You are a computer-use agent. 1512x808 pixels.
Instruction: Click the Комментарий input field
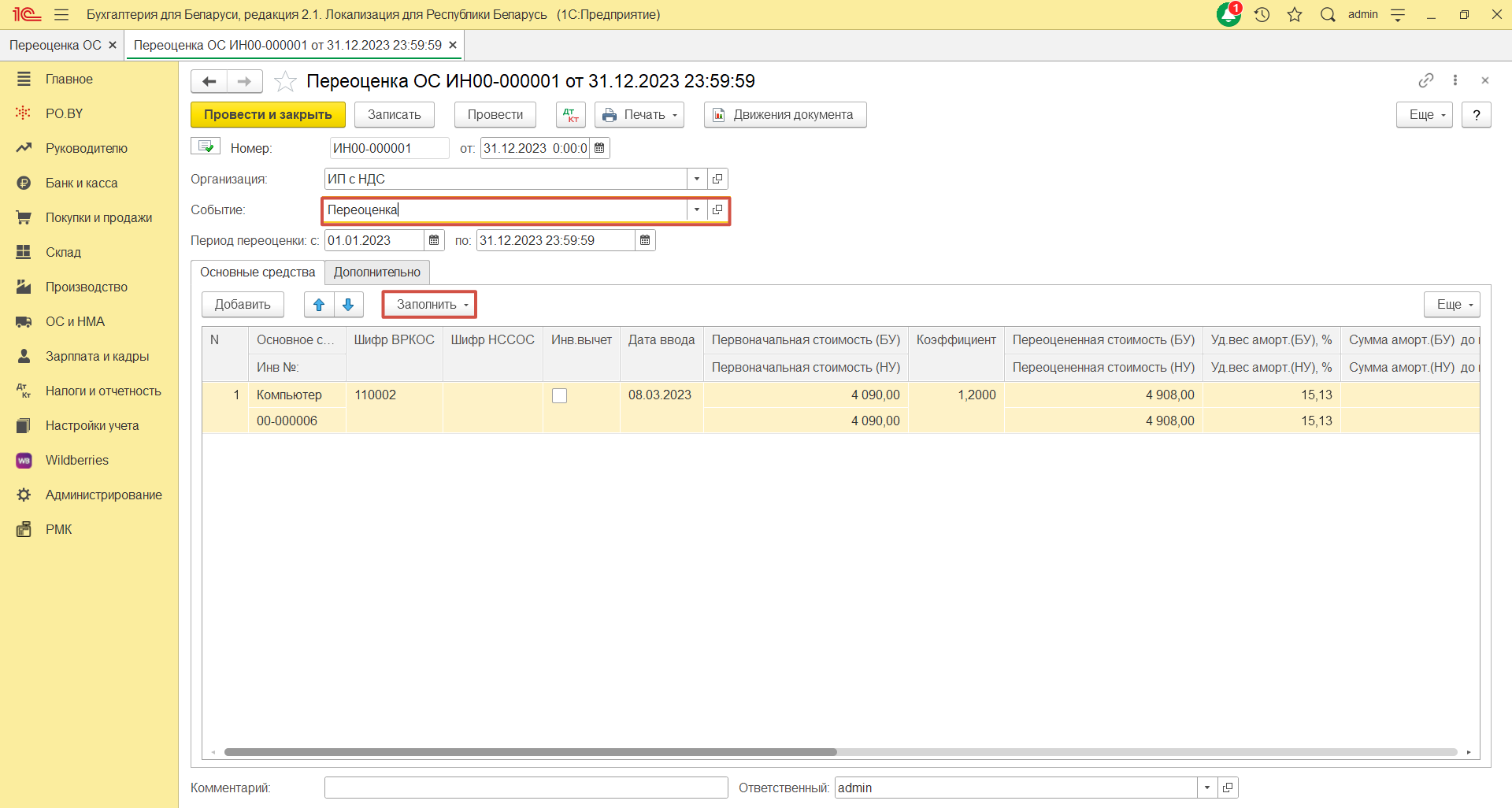coord(525,788)
